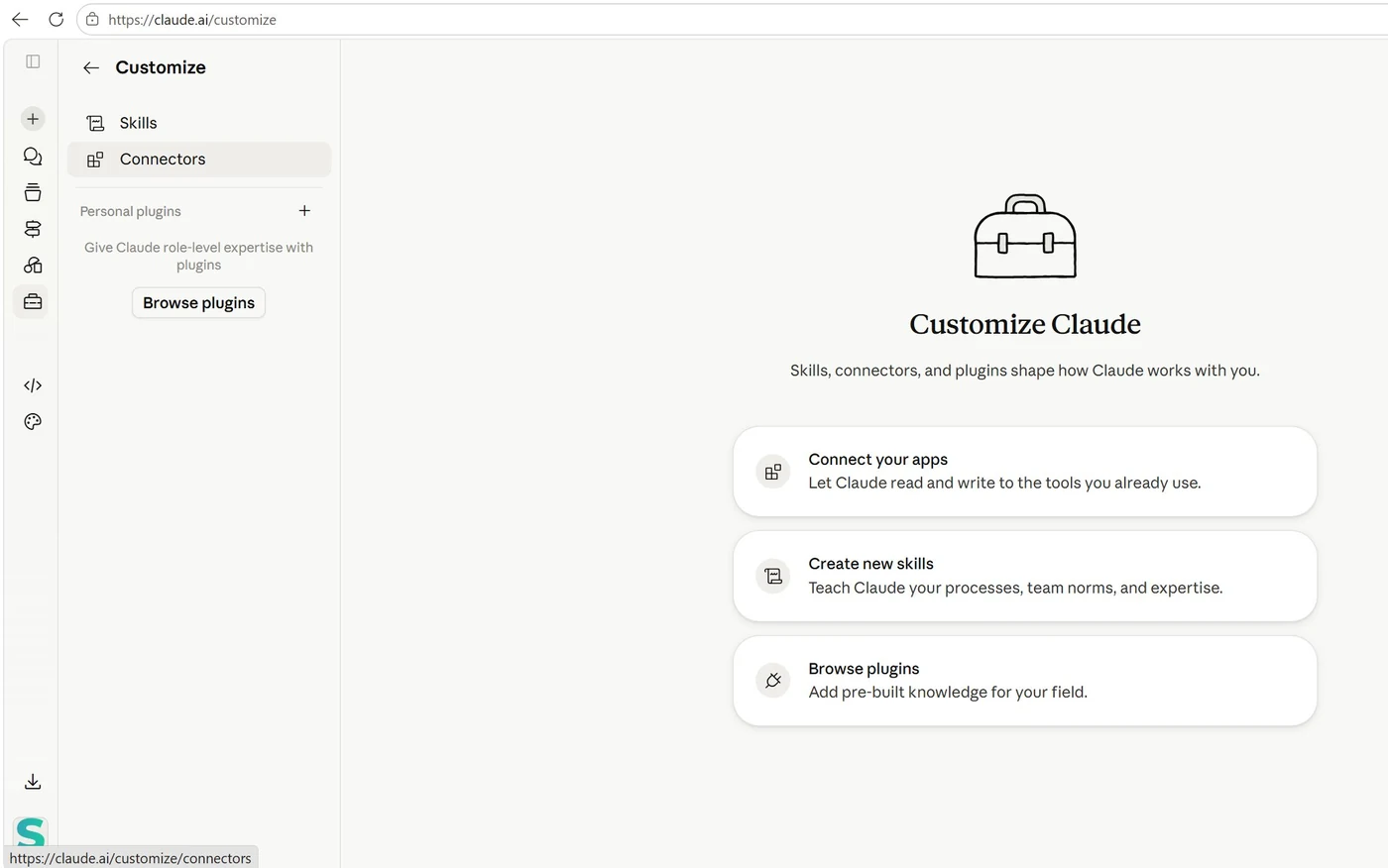Select the toolbox Customize icon in left rail
Viewport: 1388px width, 868px height.
pos(33,301)
